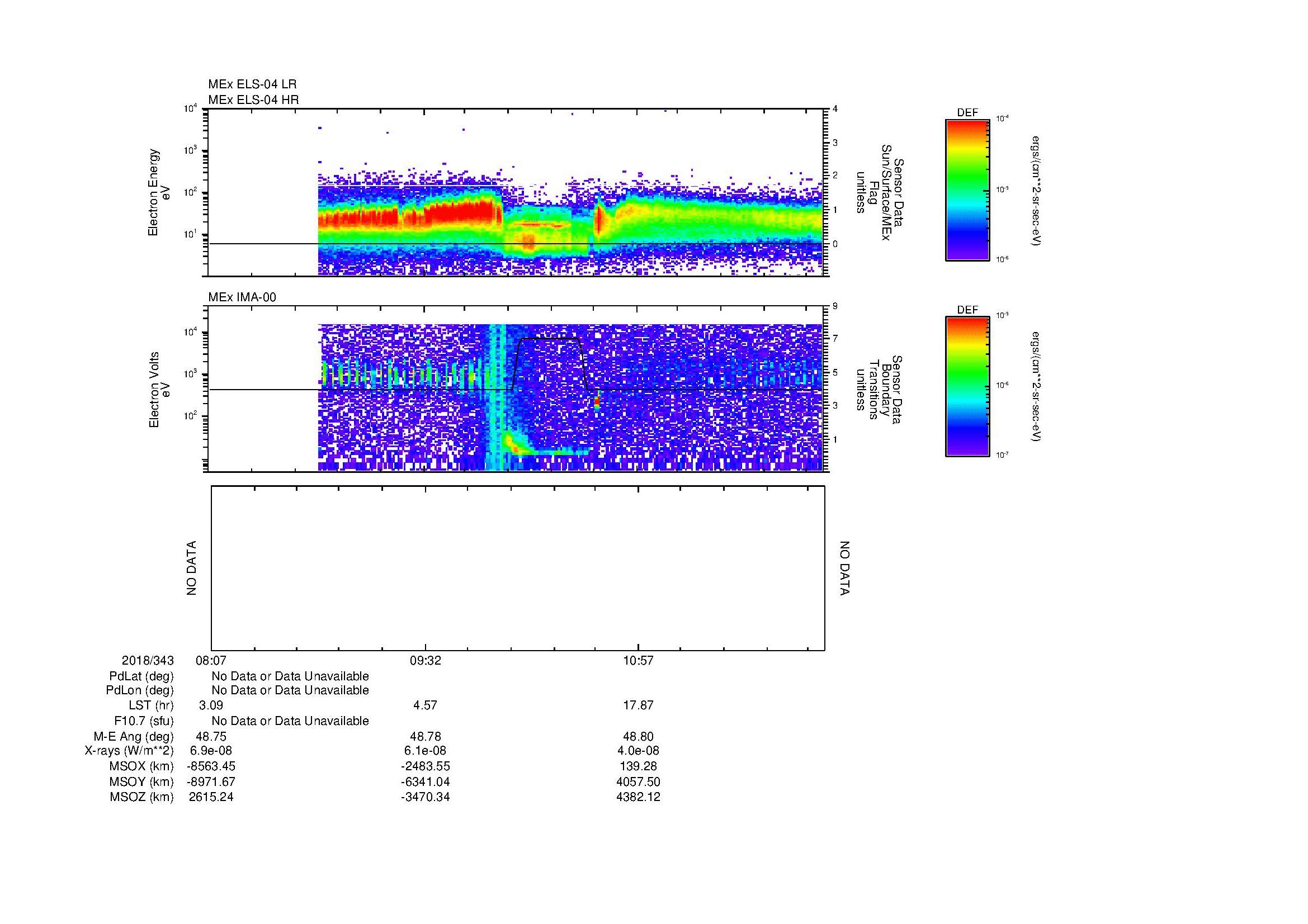Click the 'MSOY (km)' row label
The image size is (1308, 924).
click(141, 781)
